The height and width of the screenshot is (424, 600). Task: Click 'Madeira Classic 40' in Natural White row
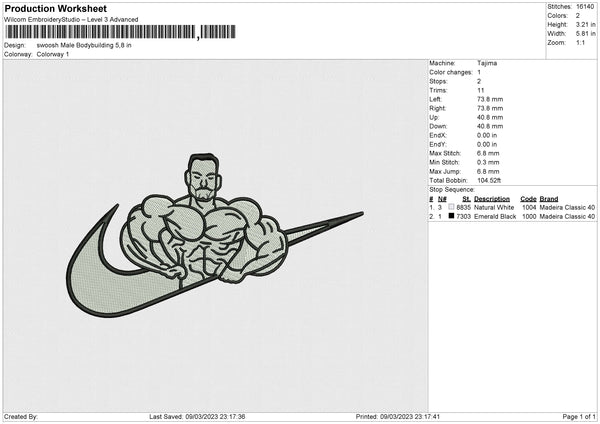567,207
